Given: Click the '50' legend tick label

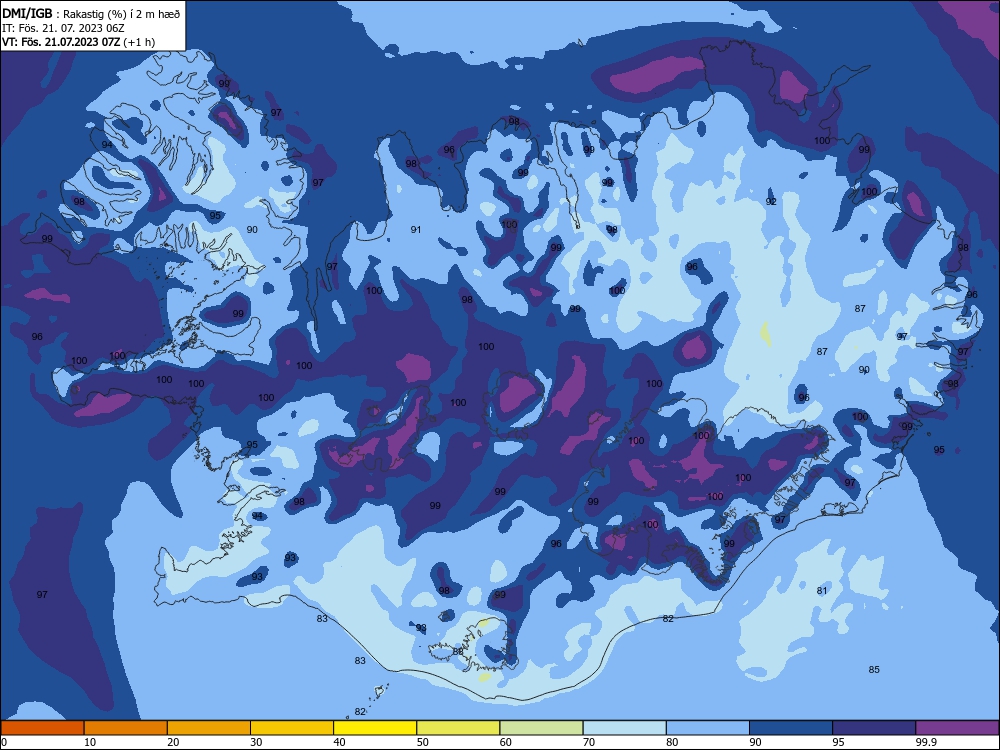Looking at the screenshot, I should pos(422,742).
